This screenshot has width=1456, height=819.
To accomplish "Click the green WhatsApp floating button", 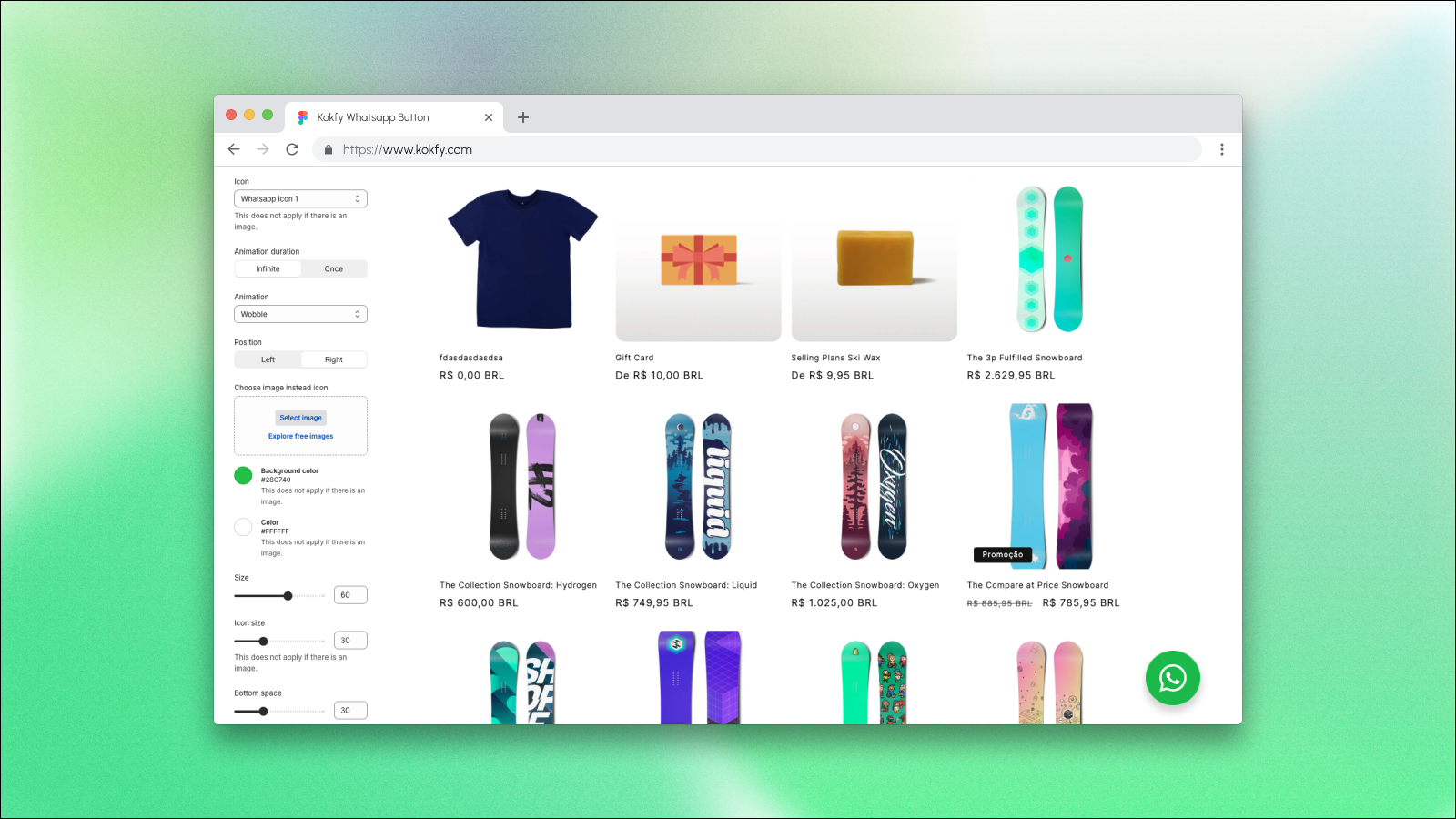I will [1173, 678].
